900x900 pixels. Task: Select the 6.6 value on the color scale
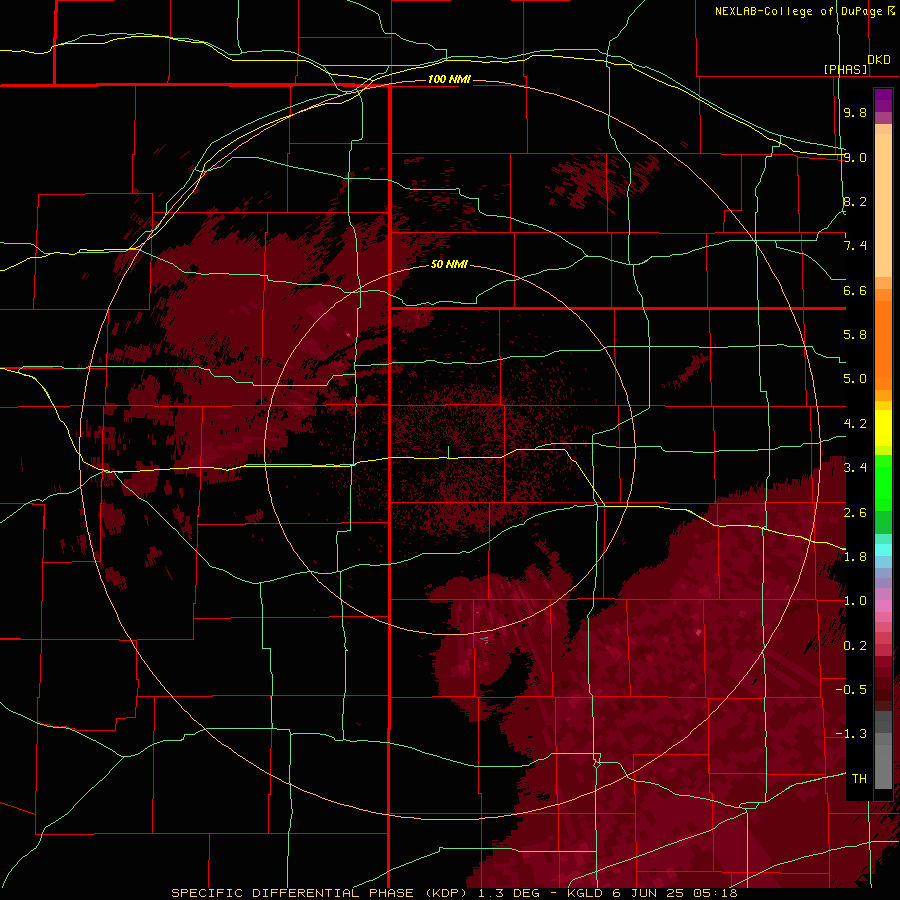[x=855, y=290]
